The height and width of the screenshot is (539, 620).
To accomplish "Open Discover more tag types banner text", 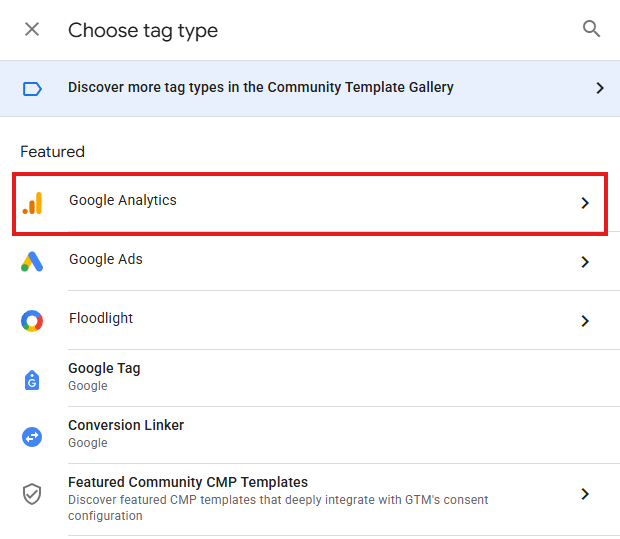I will pos(261,87).
